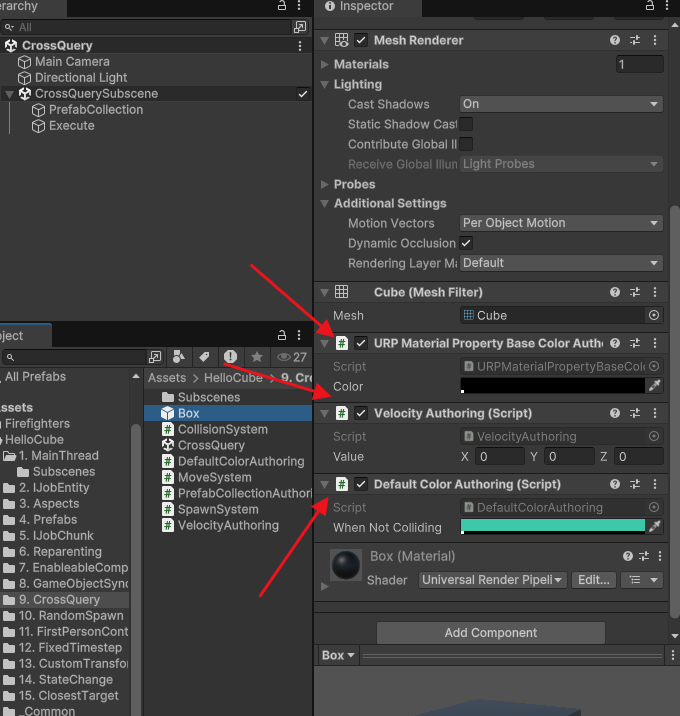This screenshot has height=716, width=680.
Task: Click Add Component button
Action: pyautogui.click(x=491, y=632)
